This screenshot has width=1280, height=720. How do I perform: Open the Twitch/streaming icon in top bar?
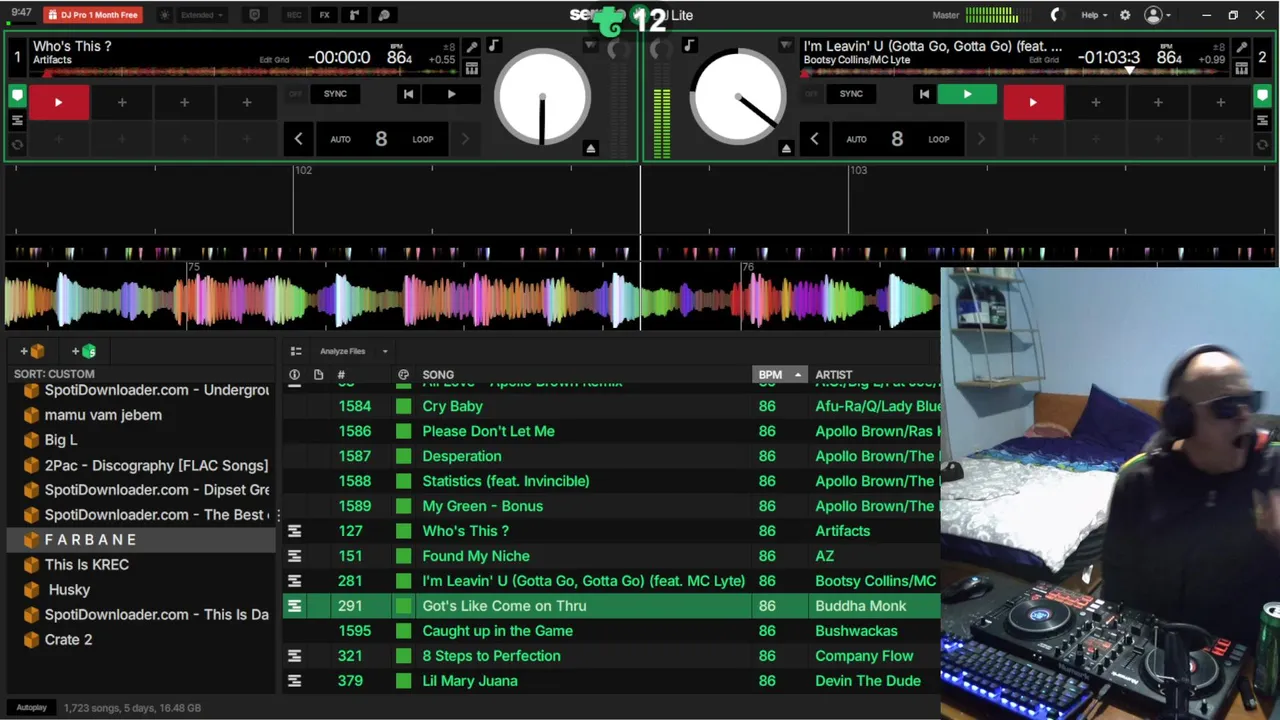click(254, 15)
